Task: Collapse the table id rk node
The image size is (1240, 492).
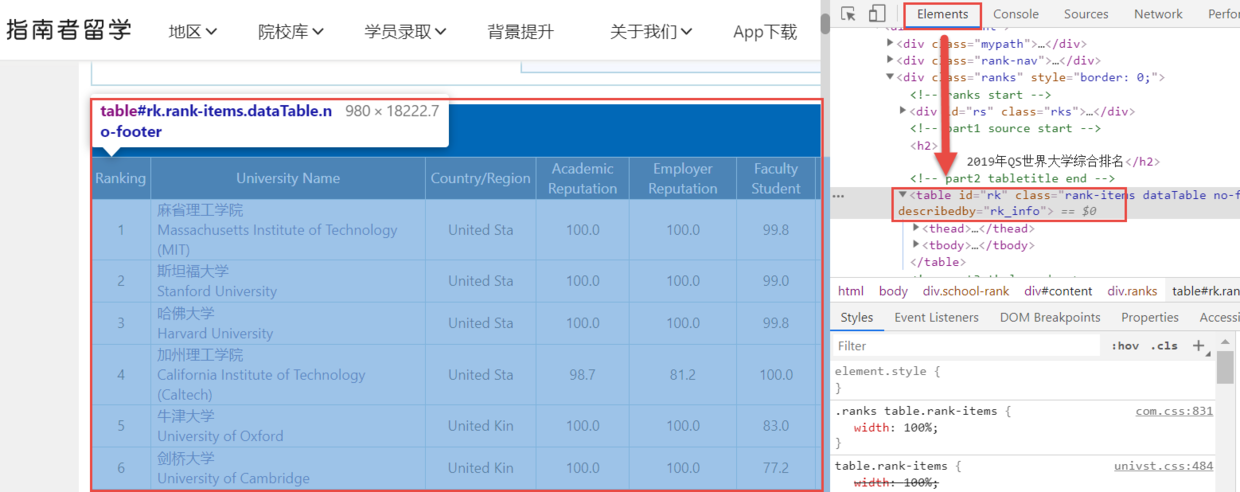Action: click(903, 195)
